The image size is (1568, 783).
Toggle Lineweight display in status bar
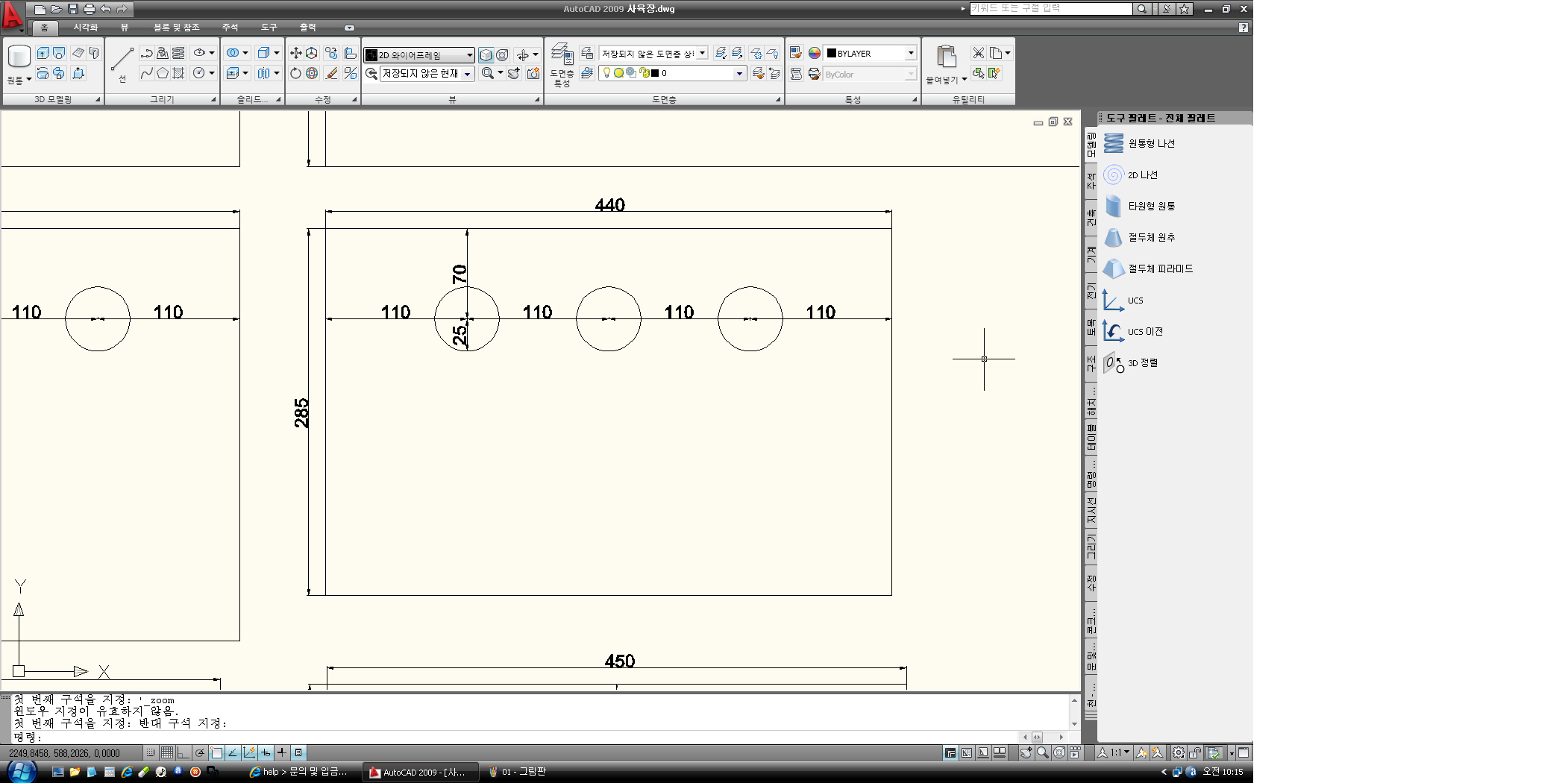pos(282,752)
